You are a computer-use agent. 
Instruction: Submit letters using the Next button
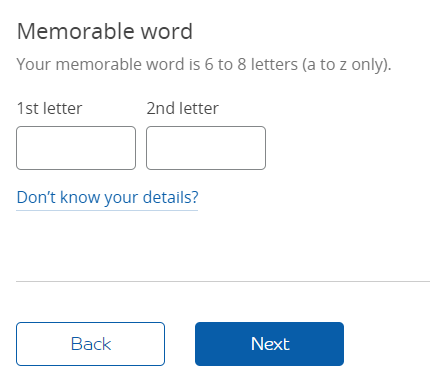click(269, 344)
